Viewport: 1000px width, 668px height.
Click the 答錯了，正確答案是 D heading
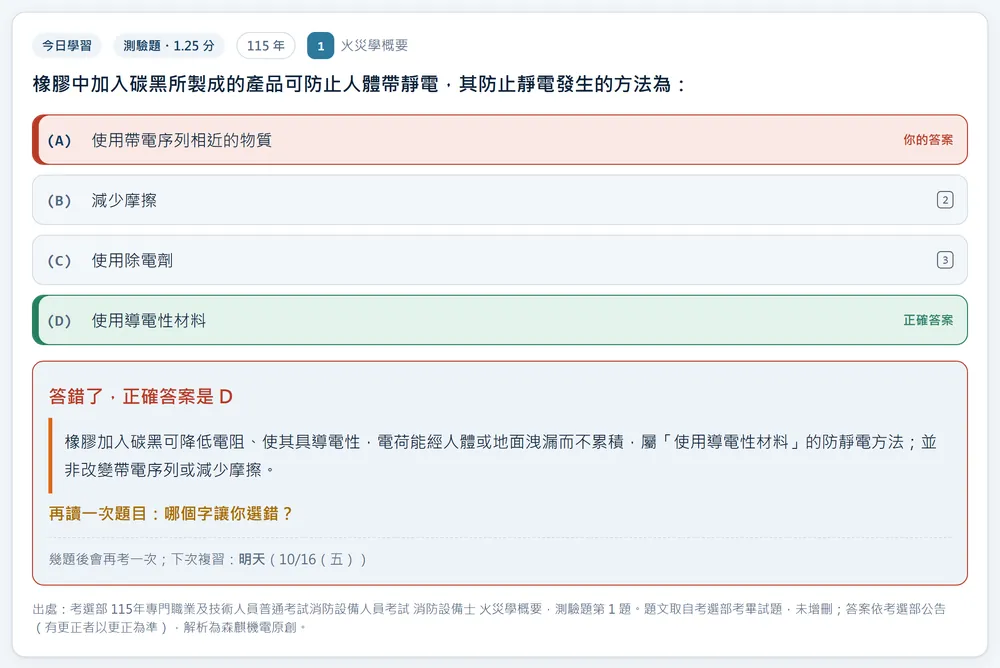pos(141,397)
